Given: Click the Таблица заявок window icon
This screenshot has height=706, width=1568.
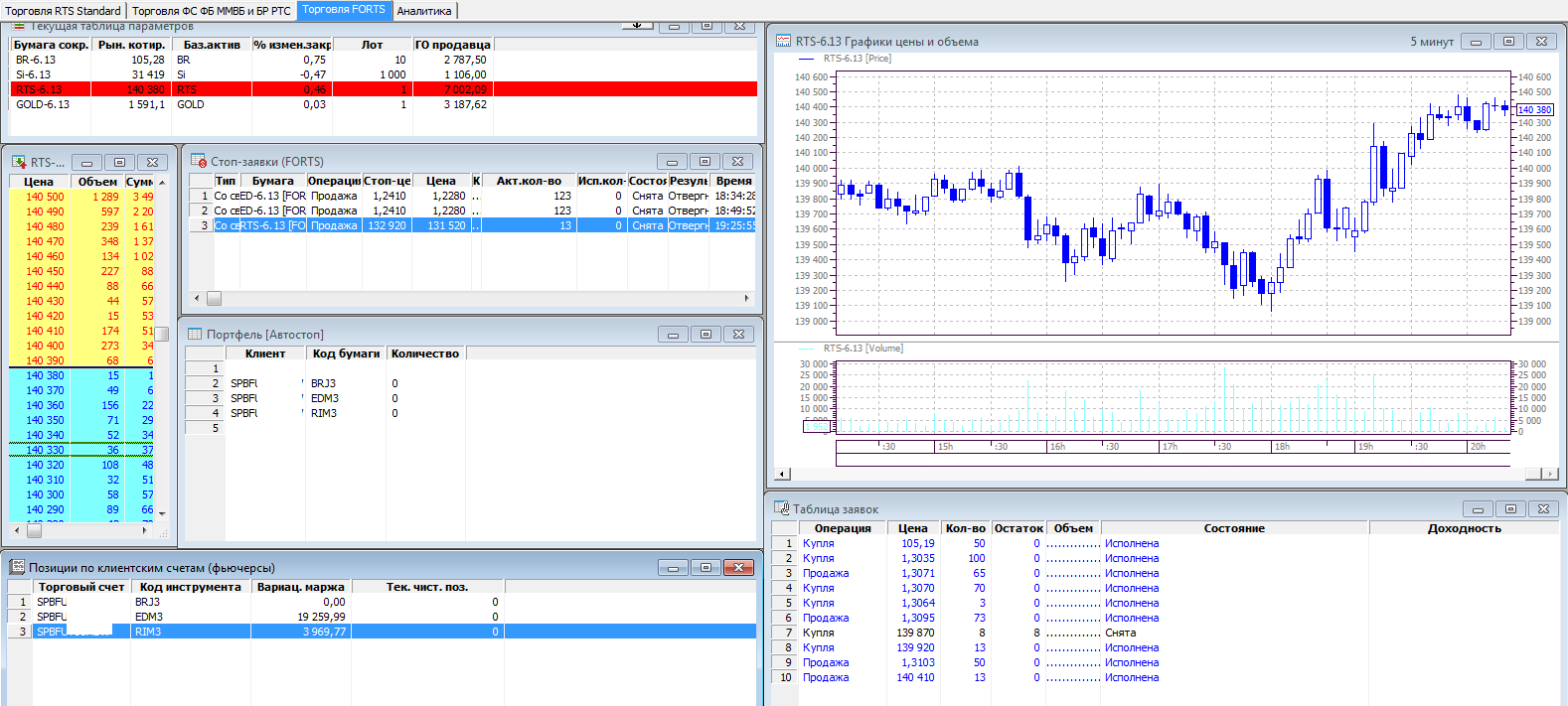Looking at the screenshot, I should point(781,508).
